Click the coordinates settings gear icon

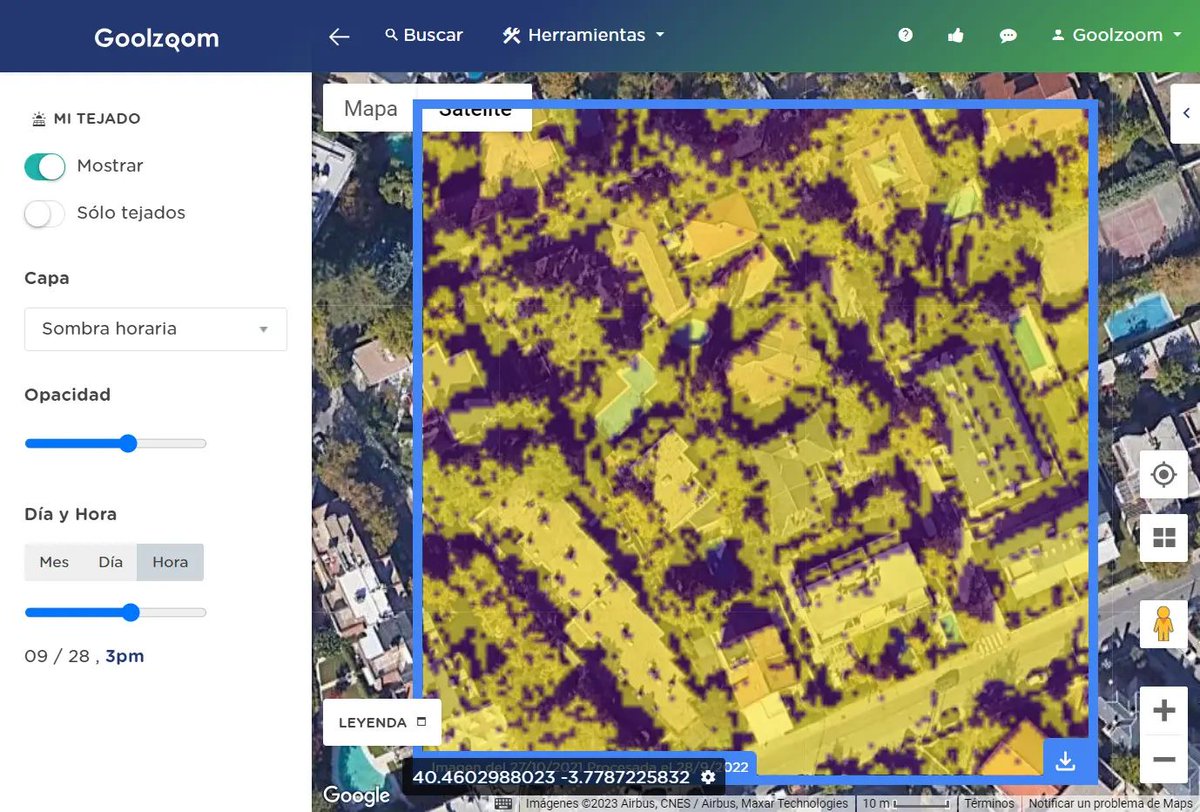[708, 777]
